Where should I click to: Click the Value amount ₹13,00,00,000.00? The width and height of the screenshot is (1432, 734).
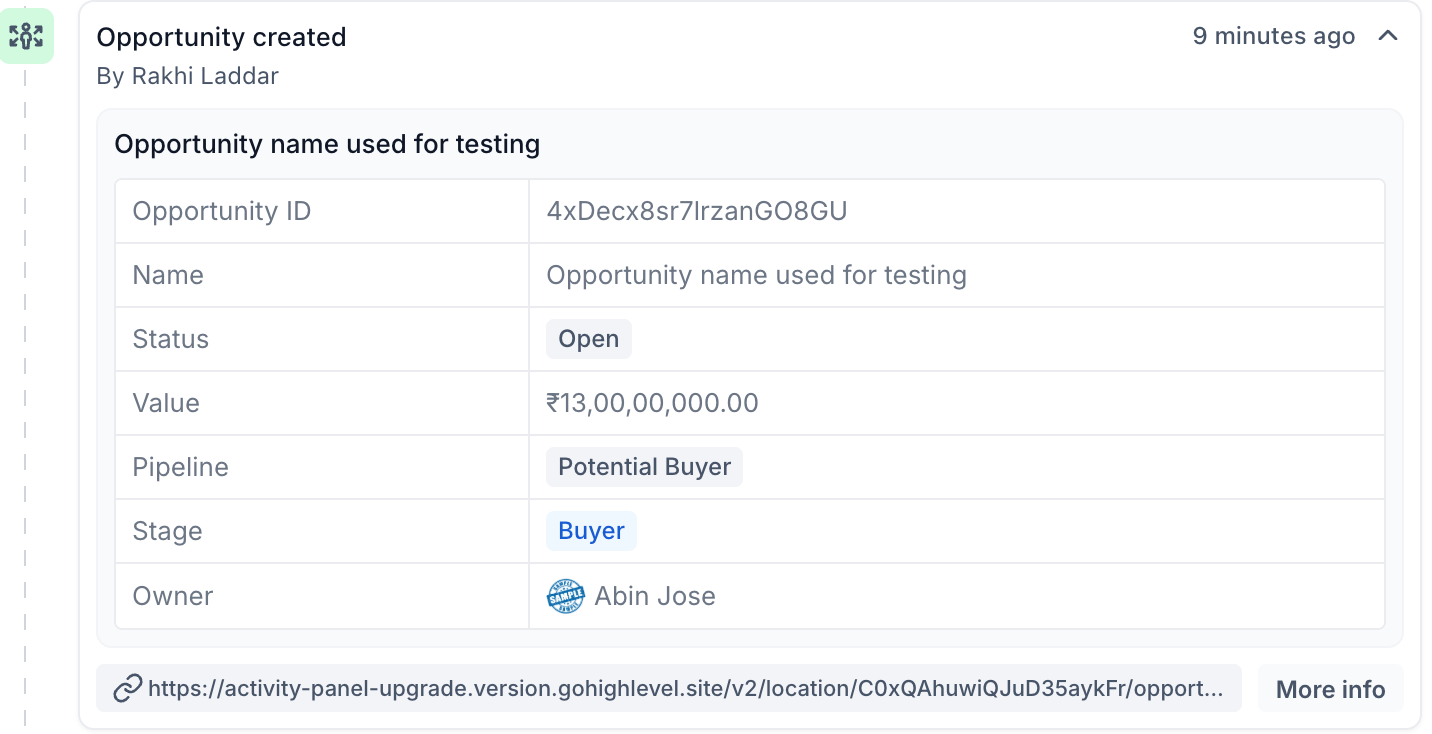[652, 403]
